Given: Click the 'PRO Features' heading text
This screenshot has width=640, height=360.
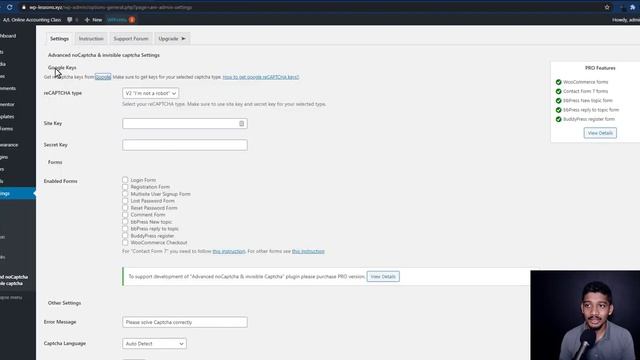Looking at the screenshot, I should tap(600, 68).
